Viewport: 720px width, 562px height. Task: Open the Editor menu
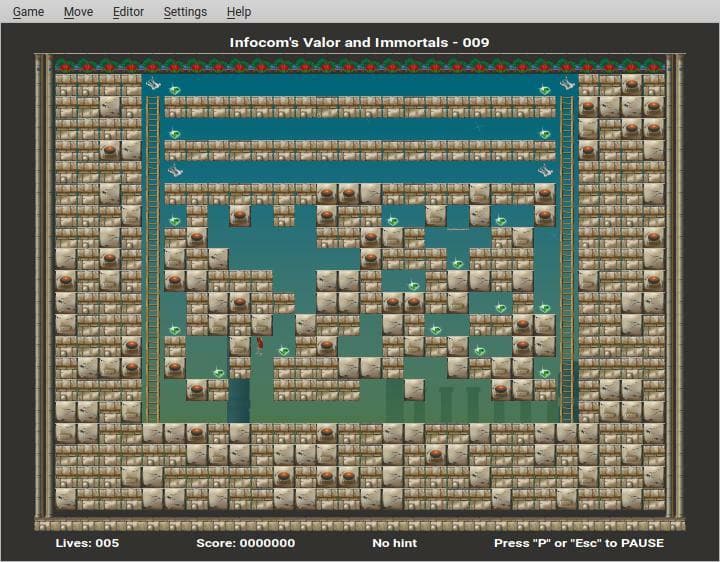click(x=128, y=11)
